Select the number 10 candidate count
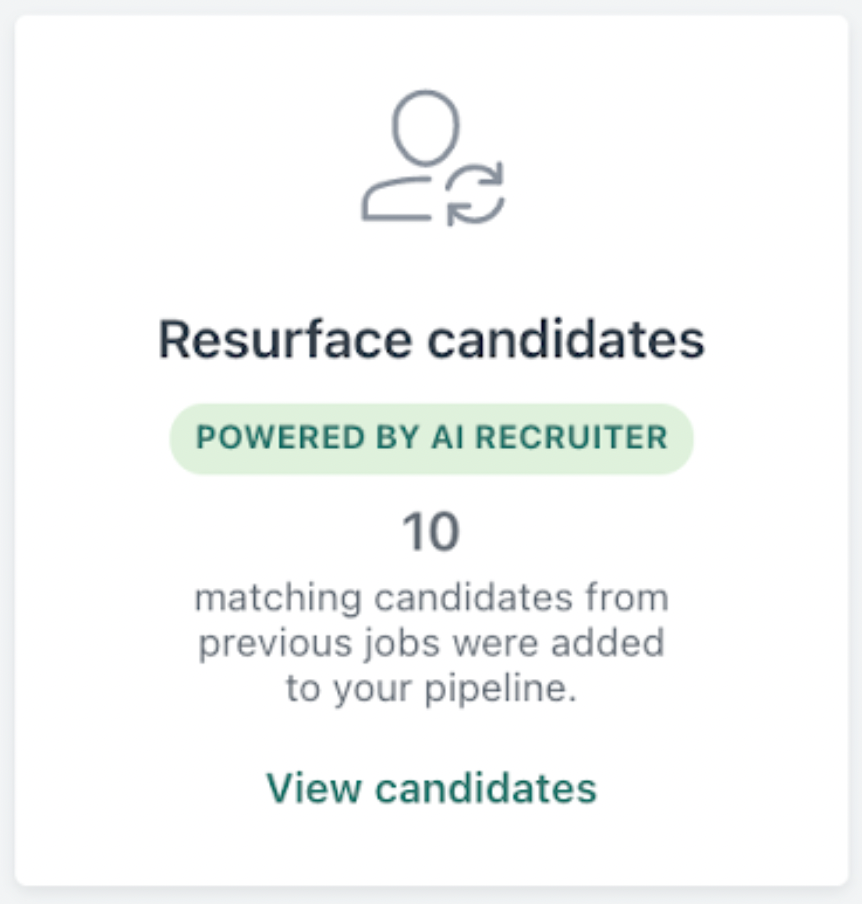862x904 pixels. point(431,531)
